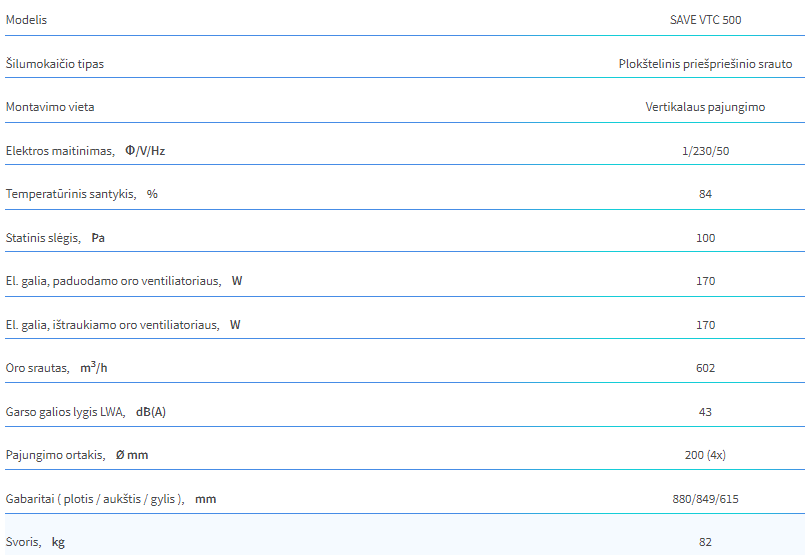Select the '100' static pressure value
808x555 pixels.
[x=705, y=238]
